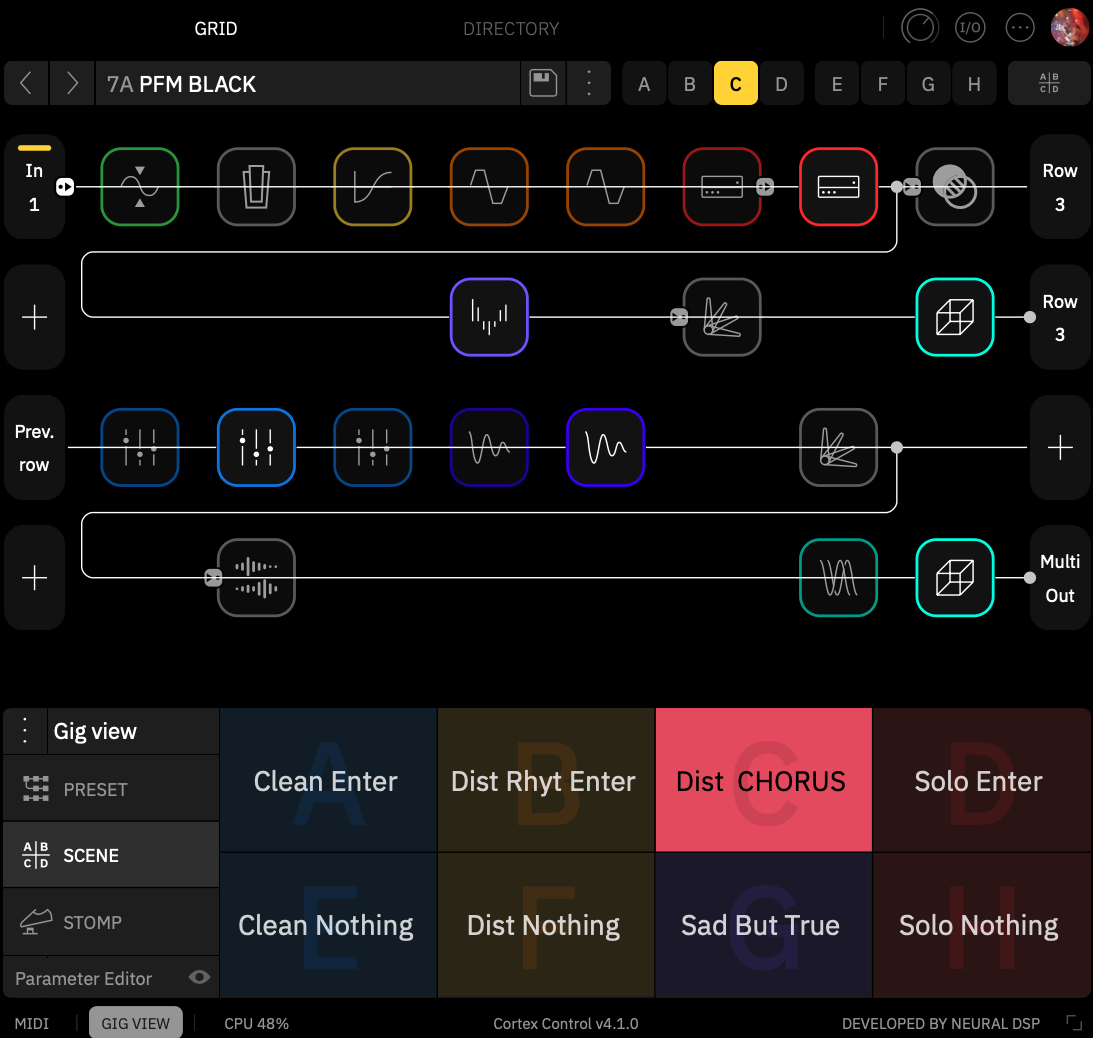Select the third dim blue EQ block

[372, 448]
